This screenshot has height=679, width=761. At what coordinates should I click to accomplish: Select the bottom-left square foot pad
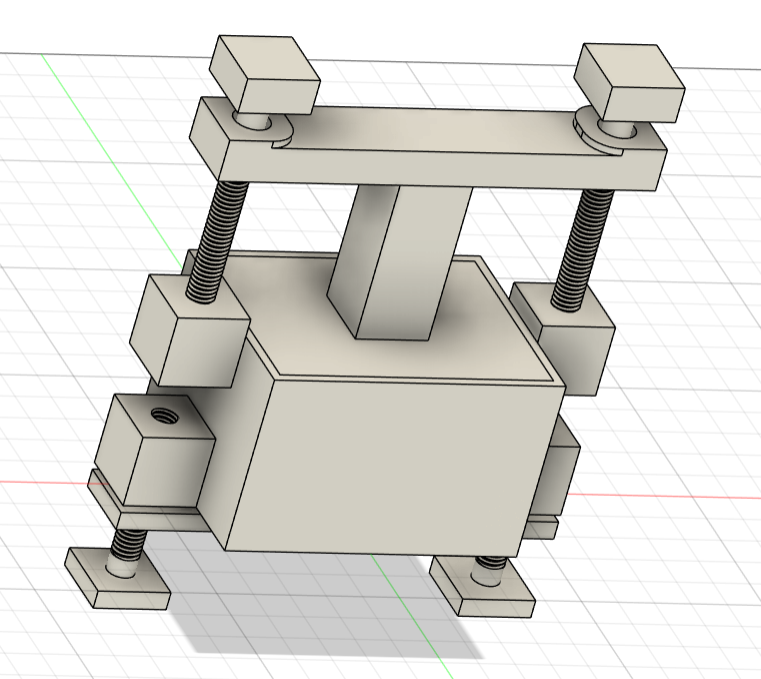click(118, 579)
